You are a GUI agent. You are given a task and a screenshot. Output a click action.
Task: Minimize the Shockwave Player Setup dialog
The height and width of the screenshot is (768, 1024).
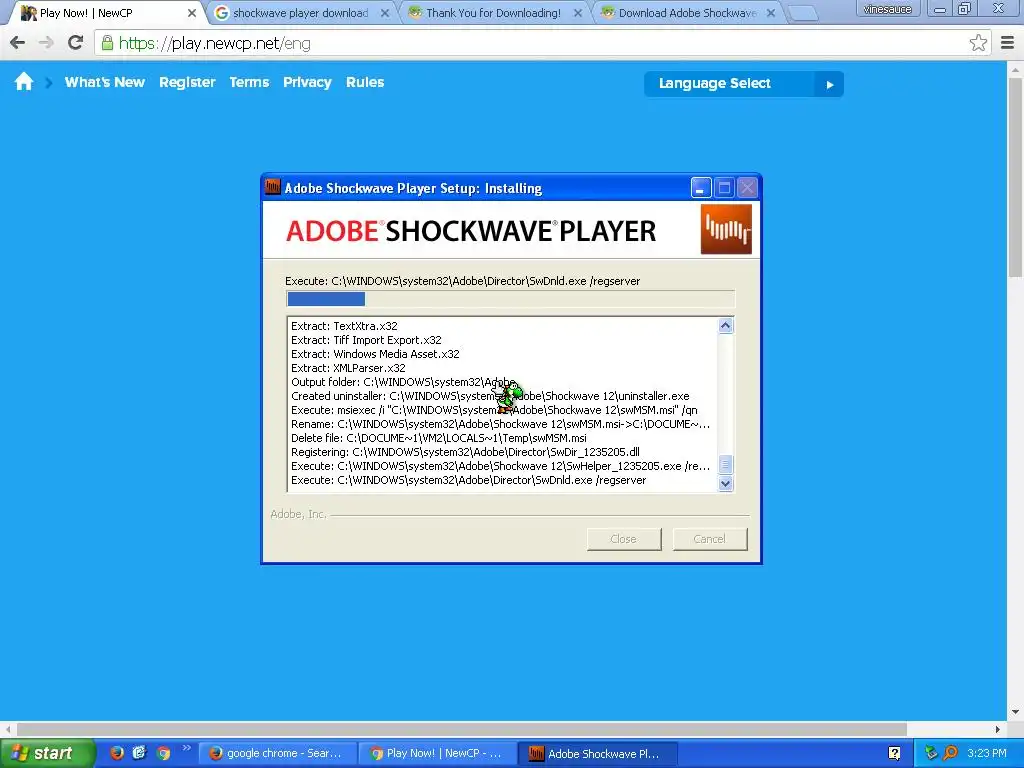701,188
